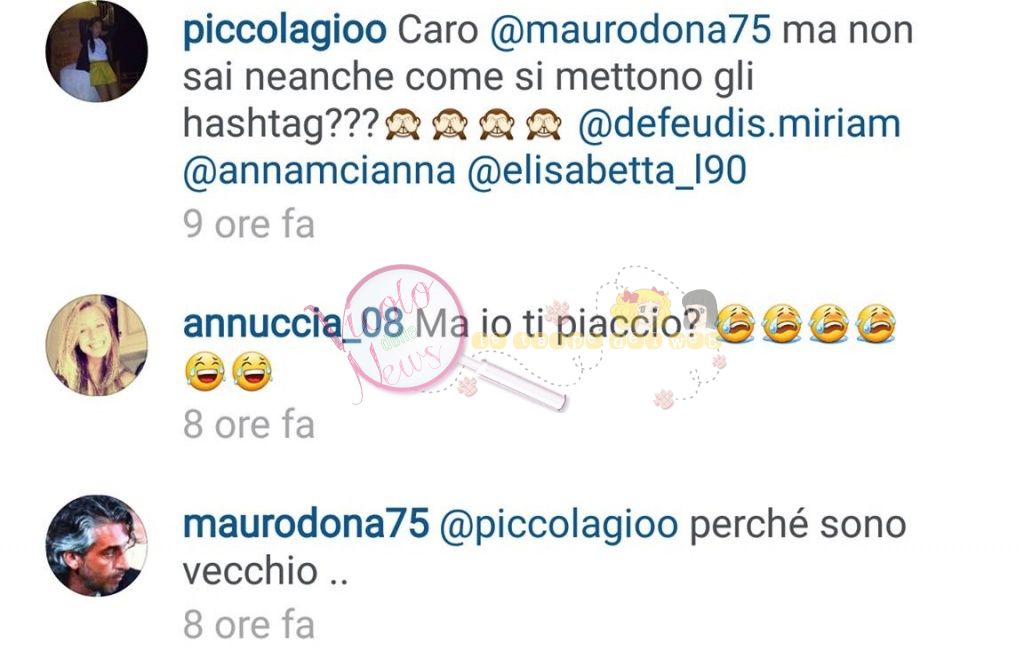Click the '9 ore fa' timestamp
1024x650 pixels.
(x=249, y=224)
